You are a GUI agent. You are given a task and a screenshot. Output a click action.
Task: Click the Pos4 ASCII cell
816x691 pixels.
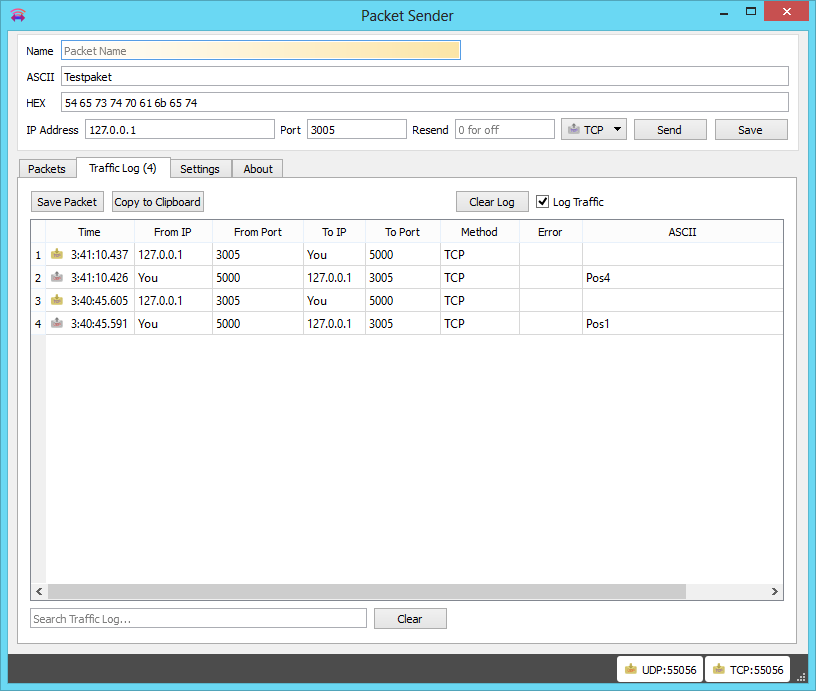[x=682, y=278]
